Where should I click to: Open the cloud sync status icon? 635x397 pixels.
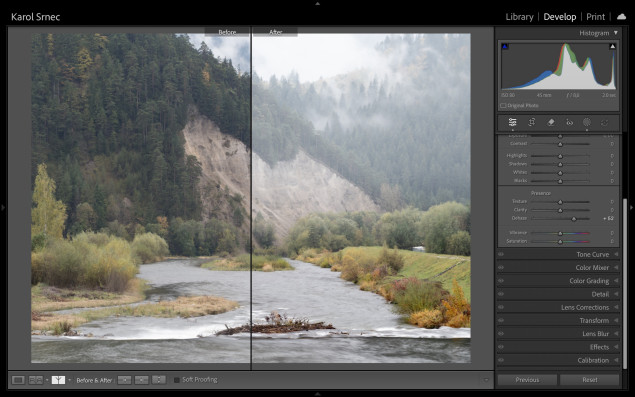(621, 17)
